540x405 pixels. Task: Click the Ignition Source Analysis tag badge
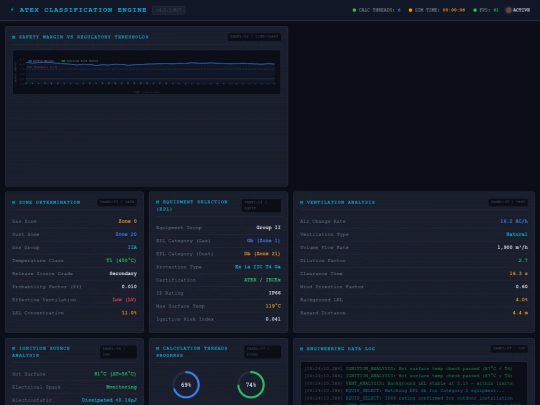(x=118, y=352)
